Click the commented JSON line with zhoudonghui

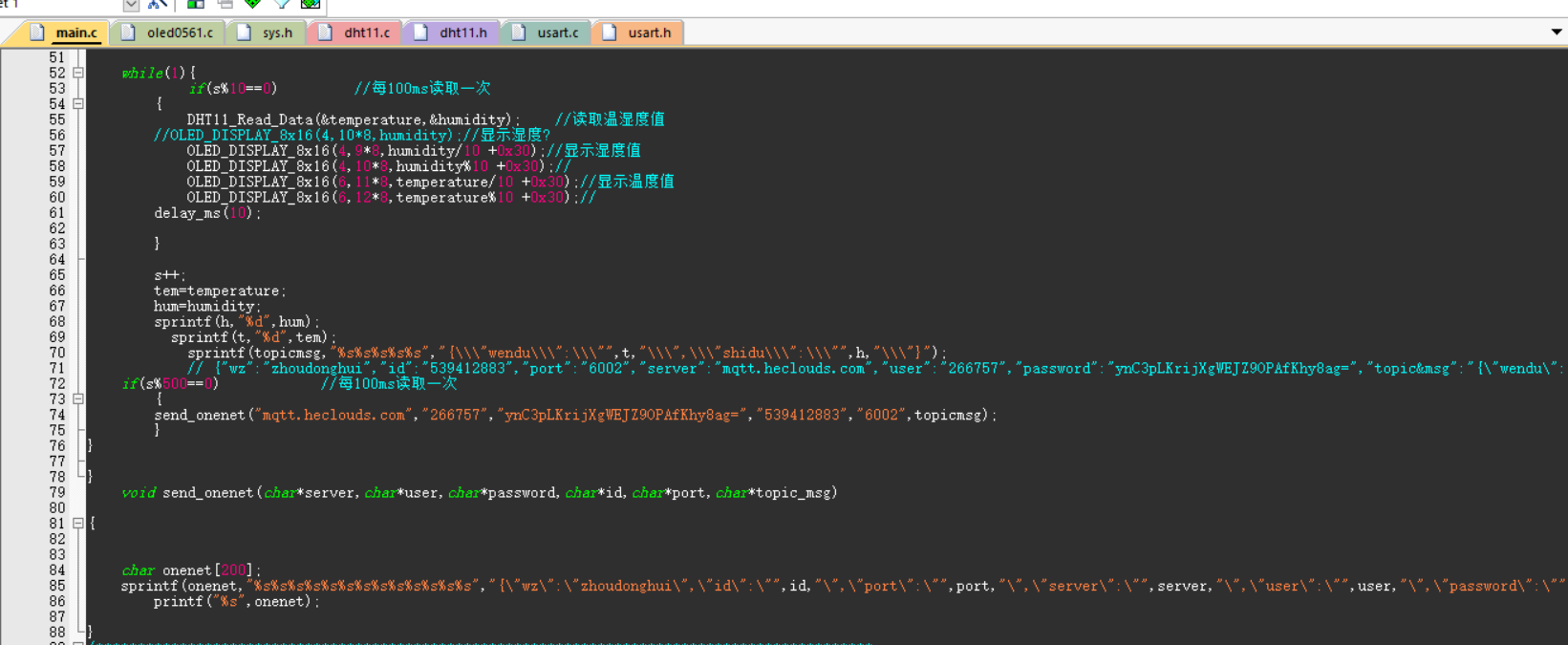click(875, 368)
